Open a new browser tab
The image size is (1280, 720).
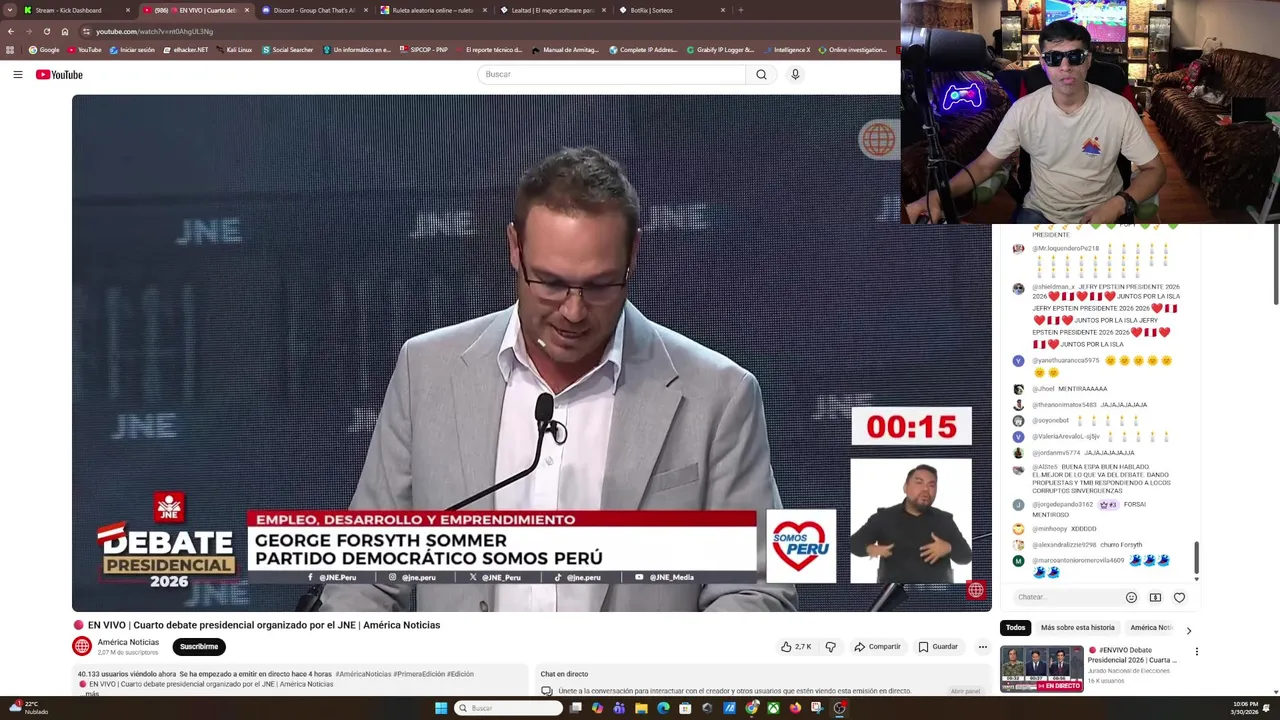(x=740, y=10)
